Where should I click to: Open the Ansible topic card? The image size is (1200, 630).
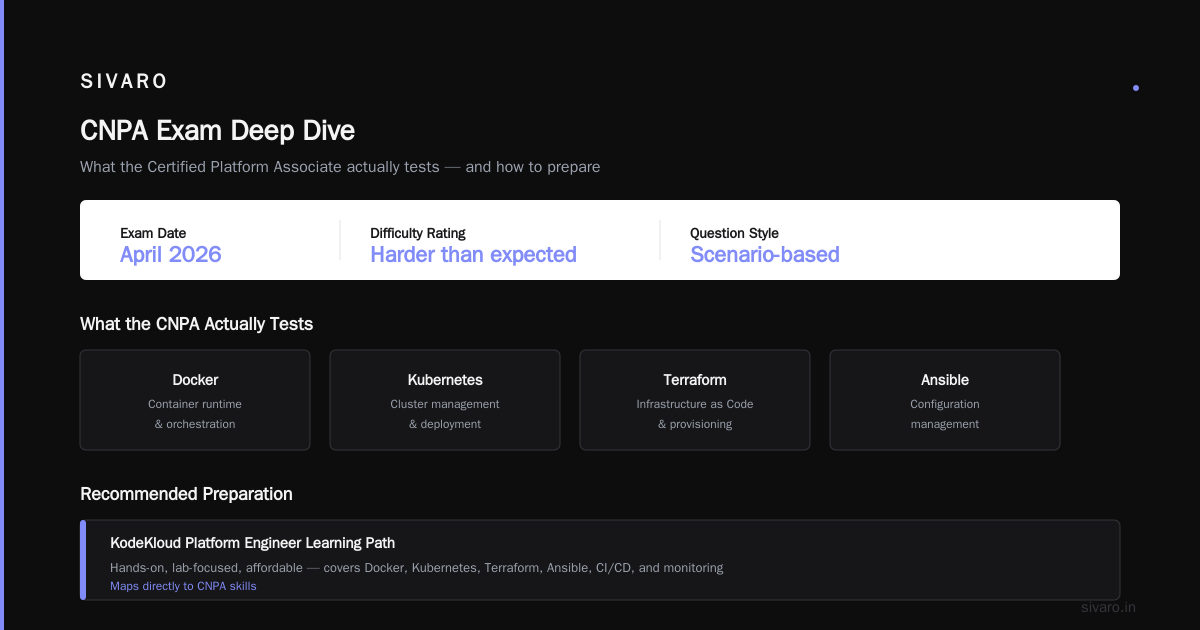945,400
